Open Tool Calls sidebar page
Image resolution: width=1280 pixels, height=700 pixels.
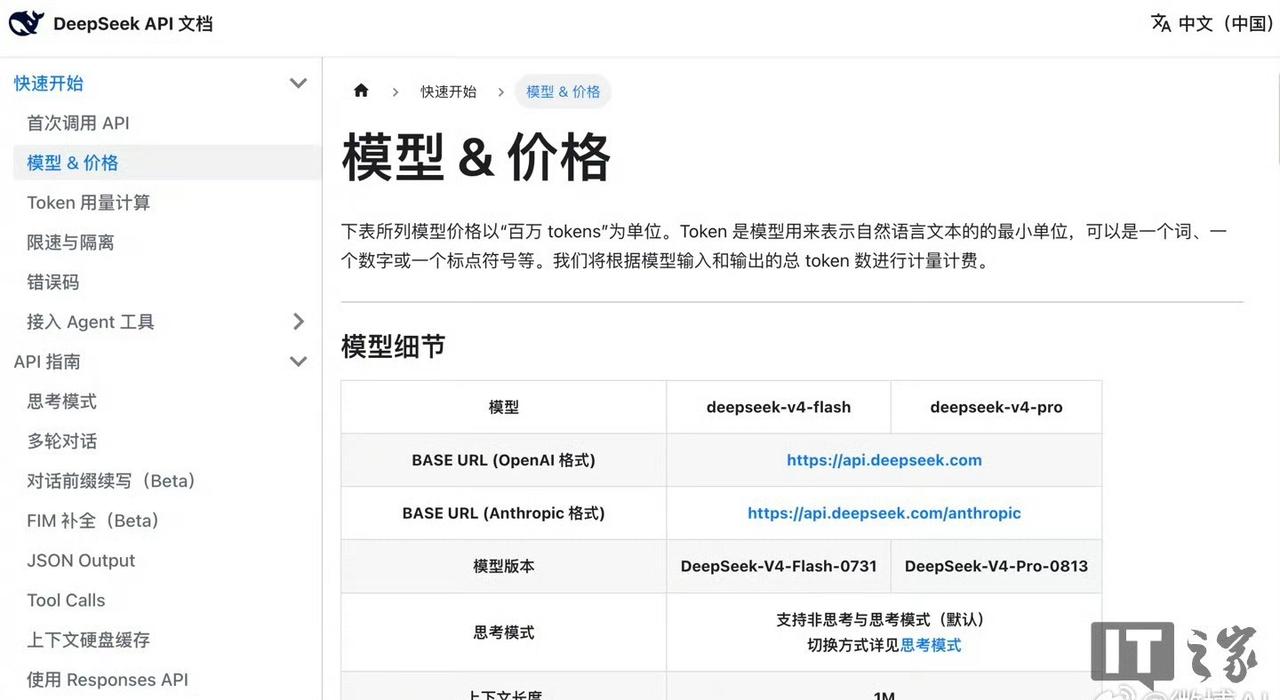[x=66, y=600]
